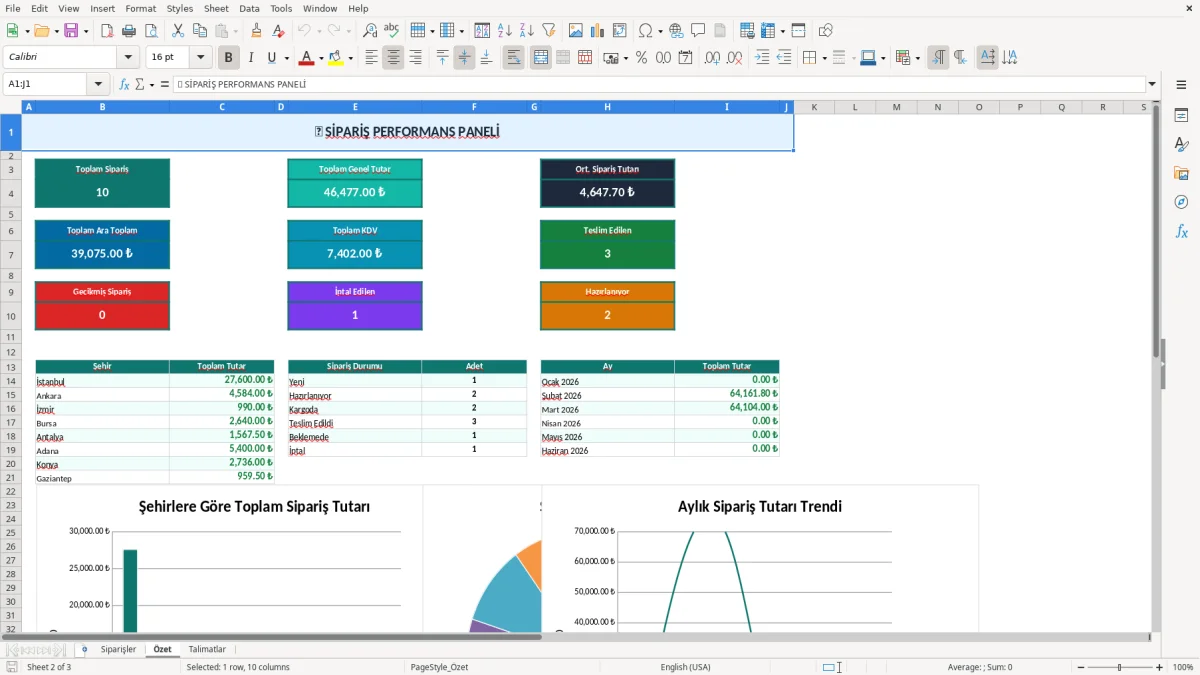
Task: Click the Sort Descending icon
Action: click(527, 31)
